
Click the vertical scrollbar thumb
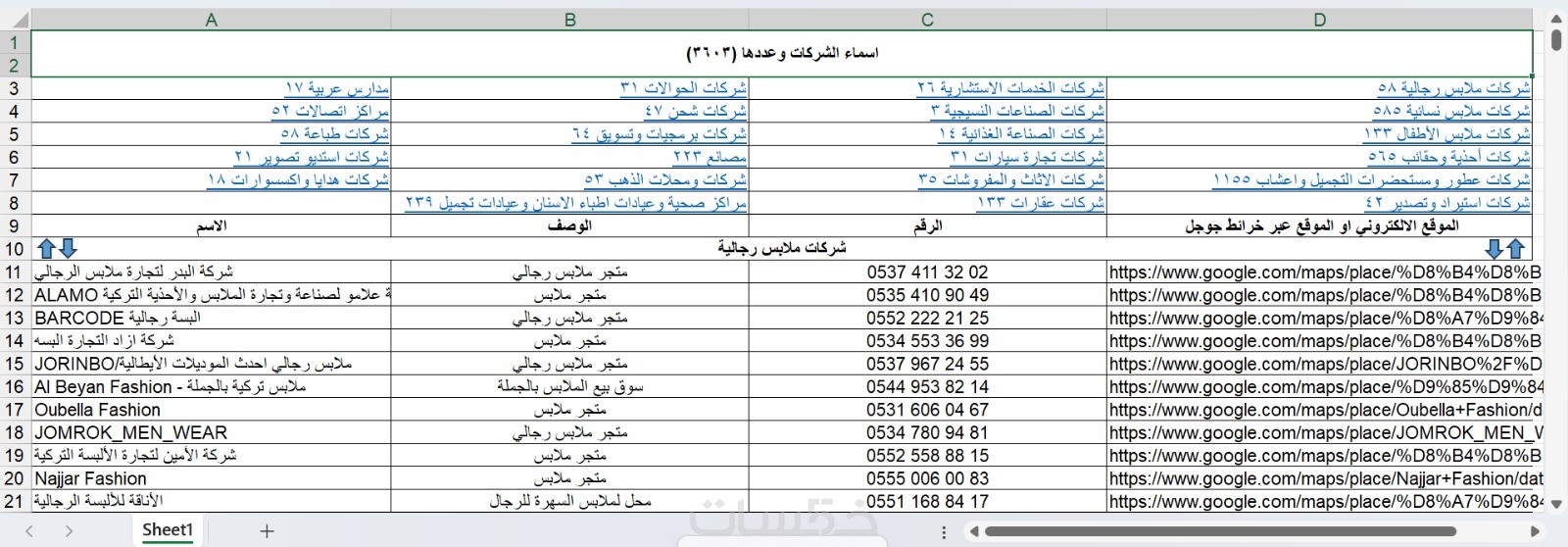[1556, 39]
